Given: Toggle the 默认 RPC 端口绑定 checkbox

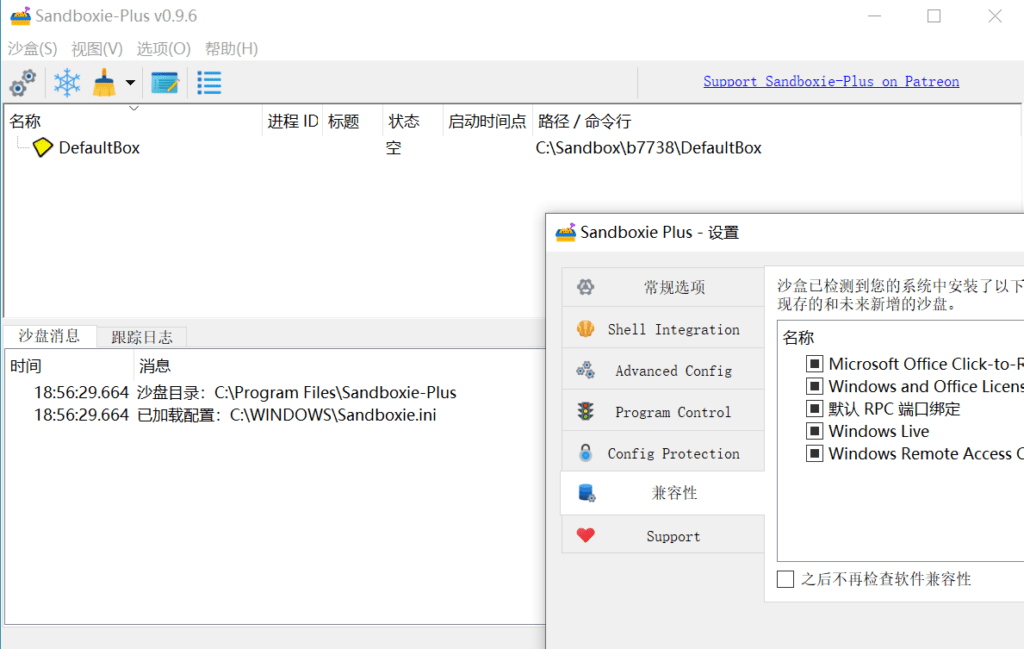Looking at the screenshot, I should 814,409.
